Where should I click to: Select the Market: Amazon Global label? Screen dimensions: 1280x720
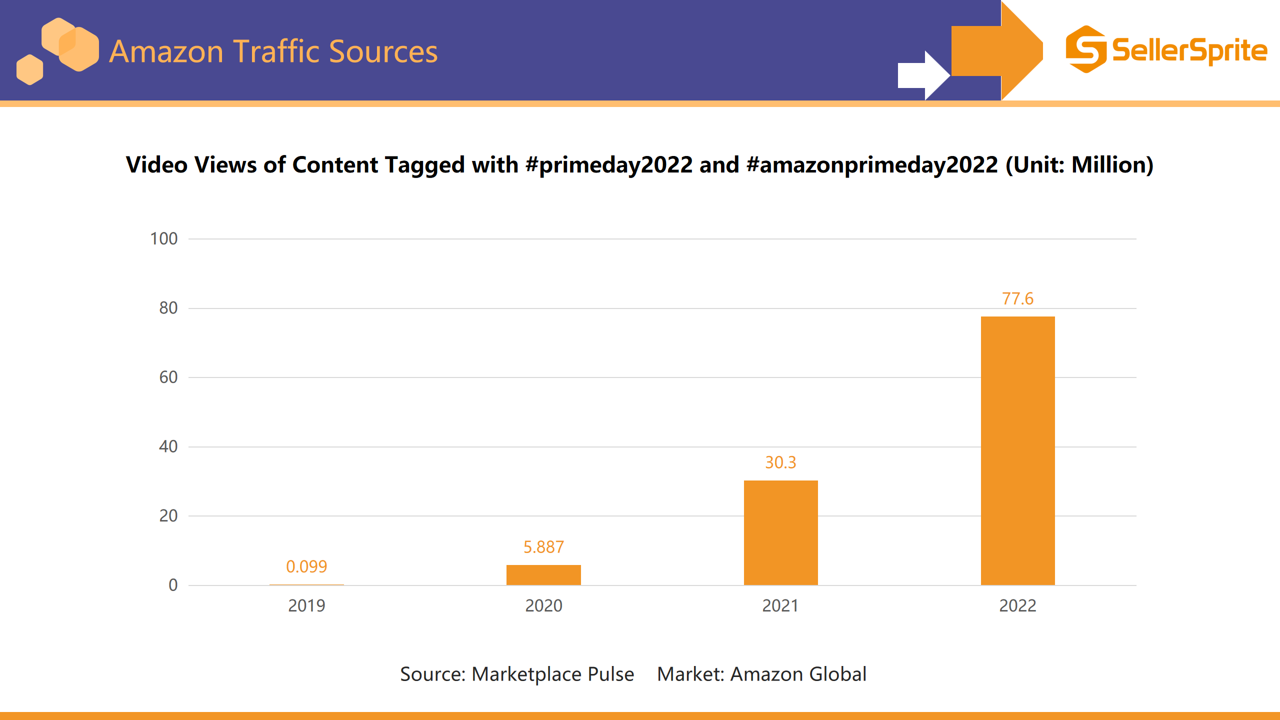click(761, 674)
